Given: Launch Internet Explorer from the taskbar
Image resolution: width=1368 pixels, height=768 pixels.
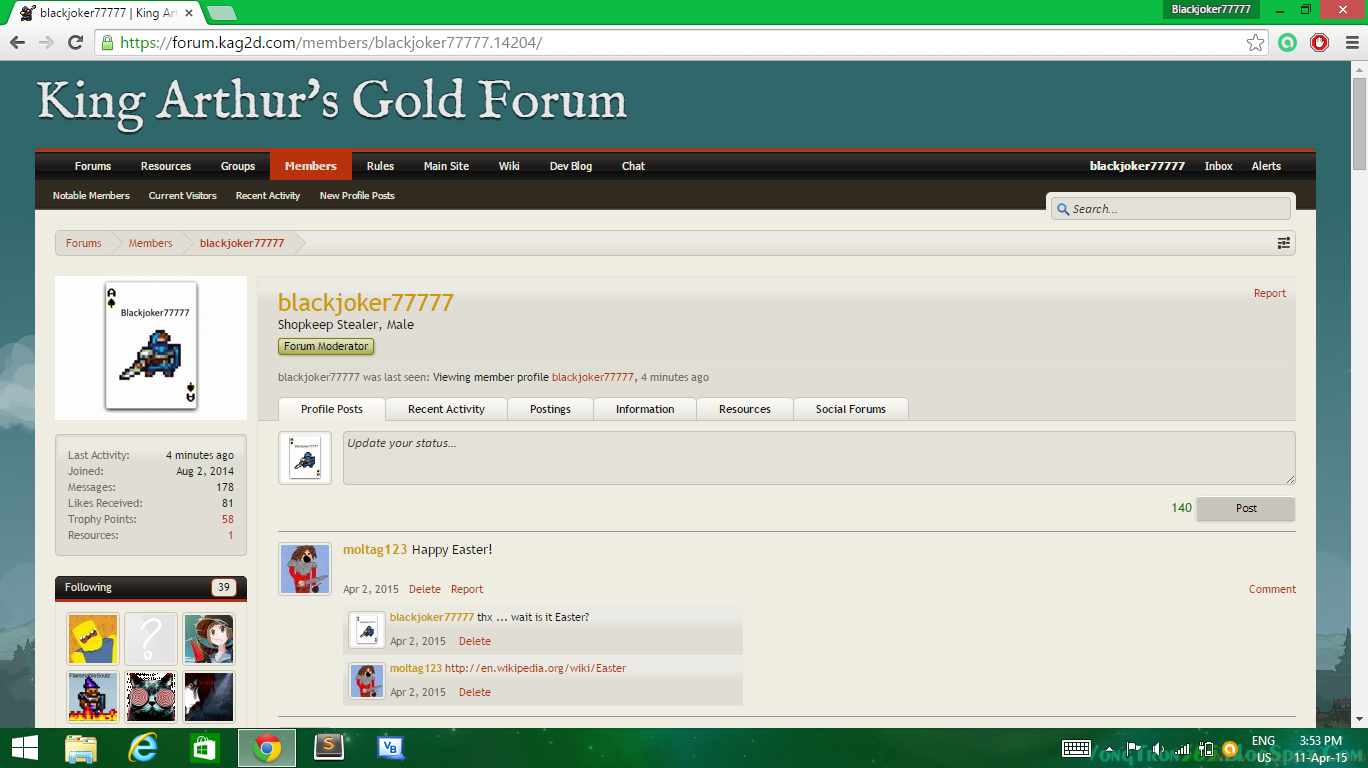Looking at the screenshot, I should 143,748.
